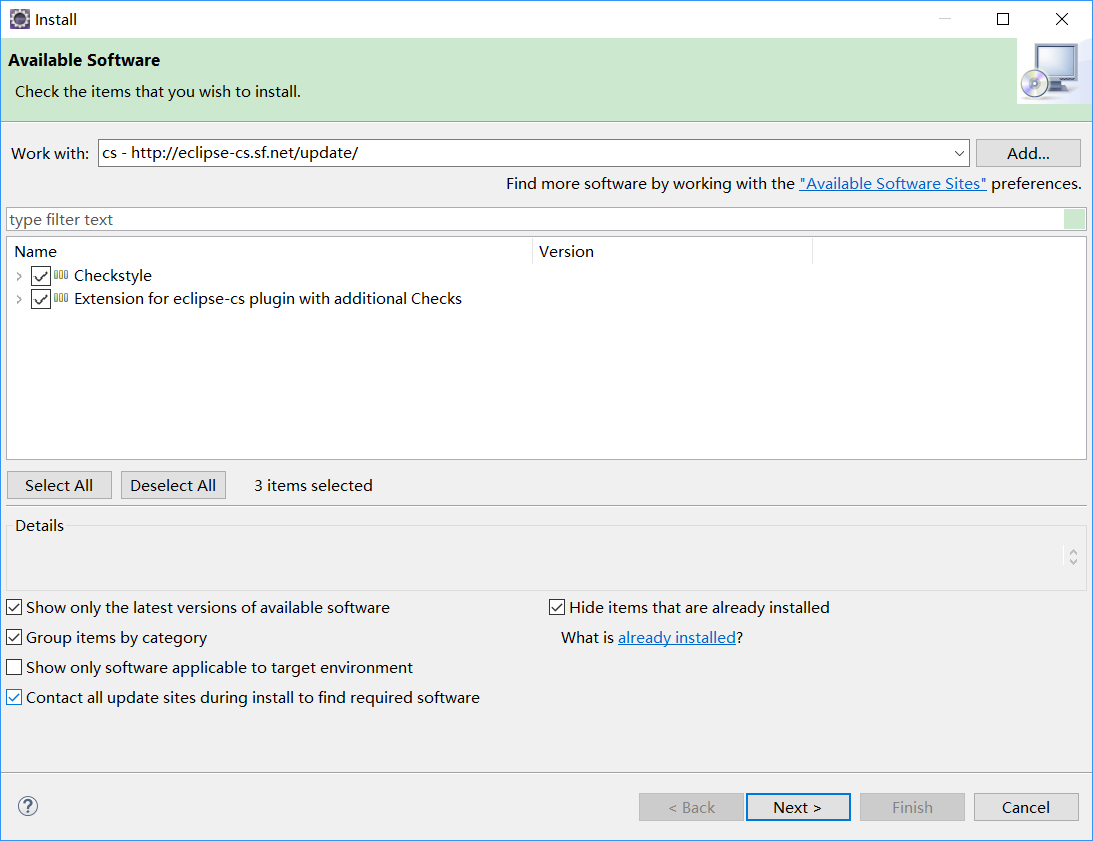
Task: Open the help question mark icon
Action: [x=28, y=806]
